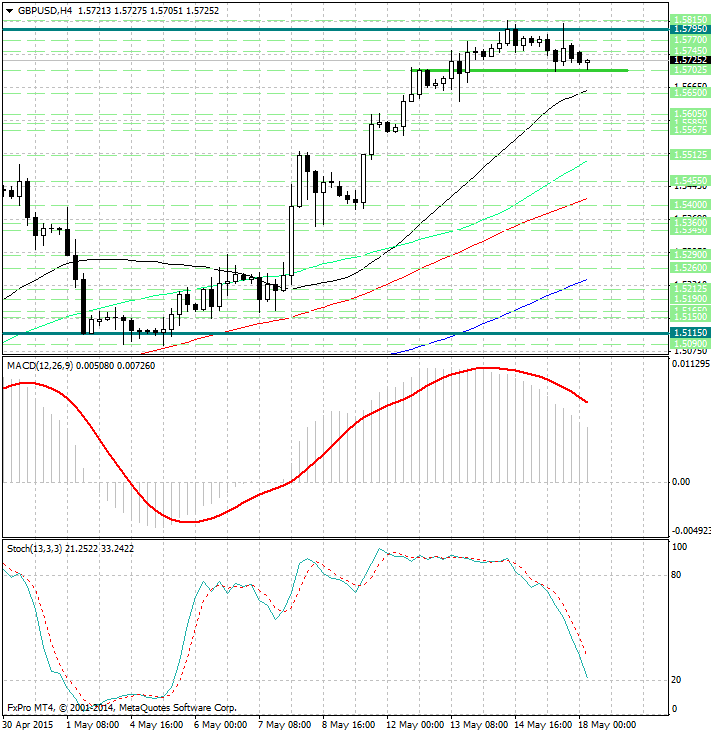Open the chart menu triangle beside GBPUSD,H4
This screenshot has width=711, height=733.
pos(9,11)
